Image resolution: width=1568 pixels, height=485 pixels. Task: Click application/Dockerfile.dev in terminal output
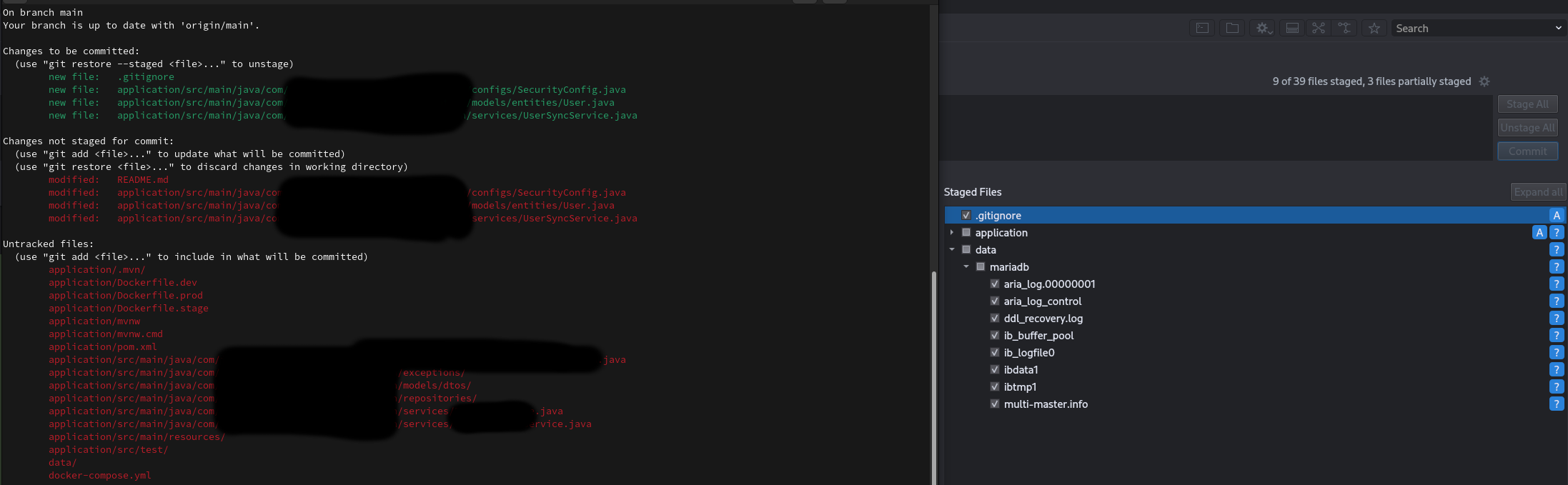(123, 282)
